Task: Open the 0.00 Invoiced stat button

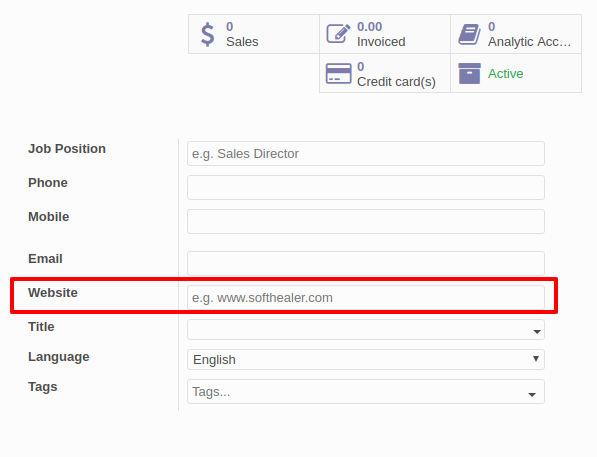Action: 385,34
